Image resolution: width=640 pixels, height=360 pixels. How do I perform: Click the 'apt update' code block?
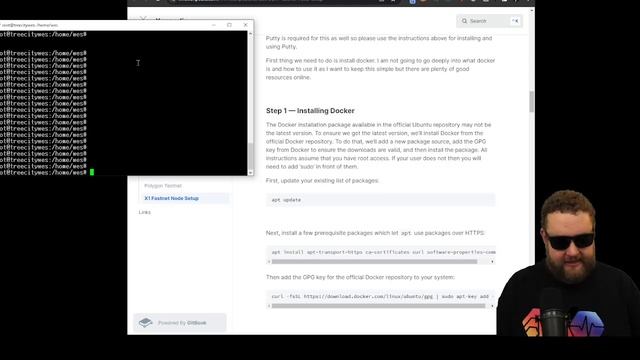[x=380, y=200]
